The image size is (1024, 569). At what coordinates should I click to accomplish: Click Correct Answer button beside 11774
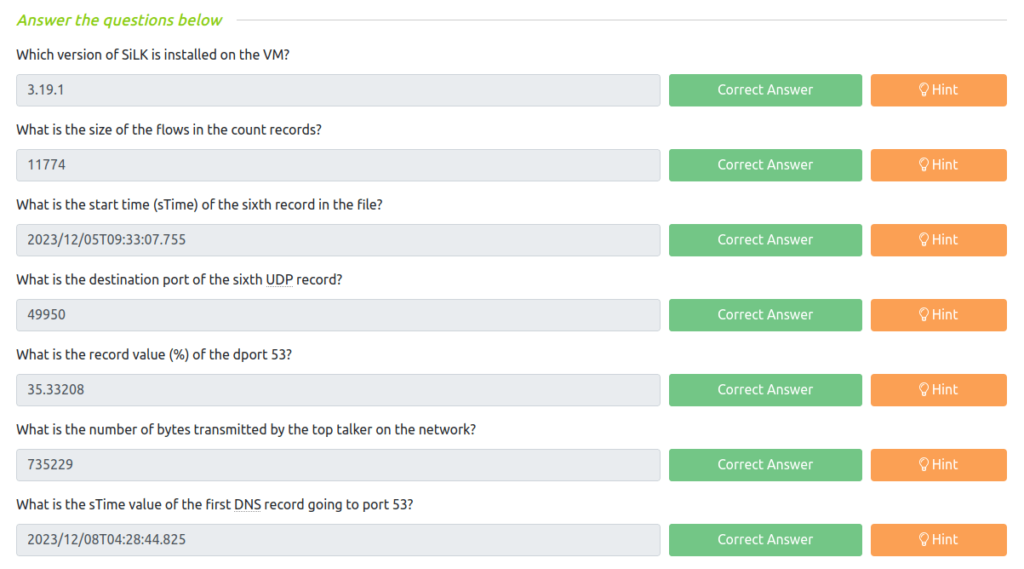(765, 165)
